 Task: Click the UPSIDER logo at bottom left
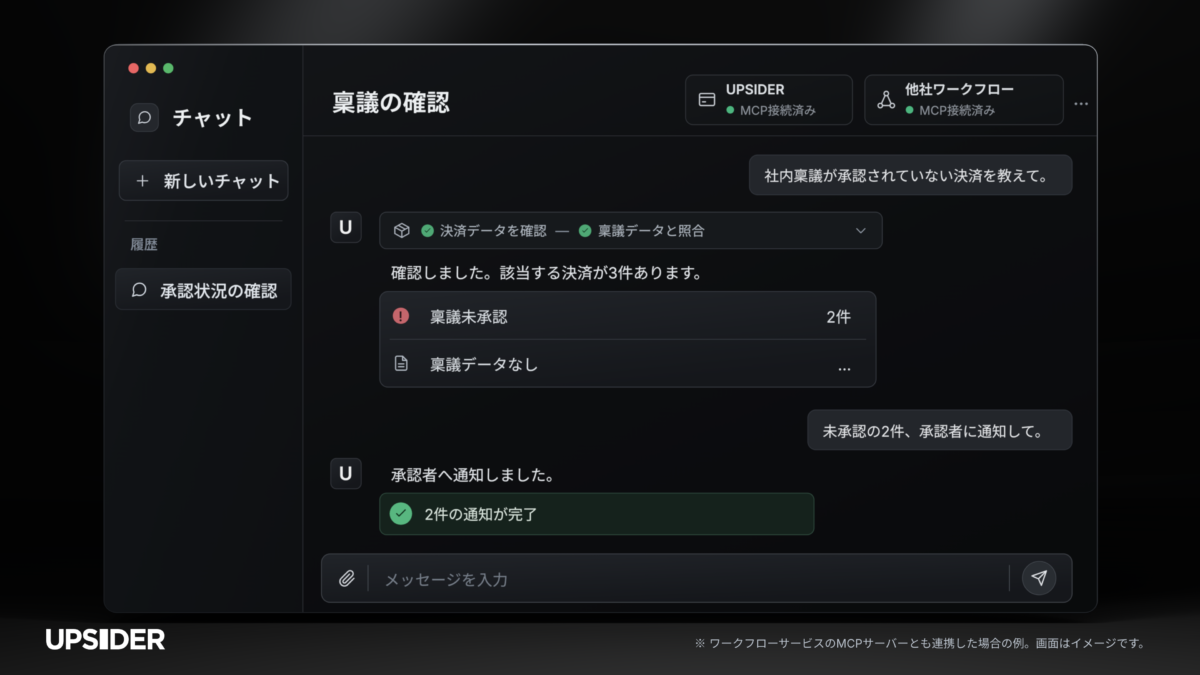pos(105,640)
